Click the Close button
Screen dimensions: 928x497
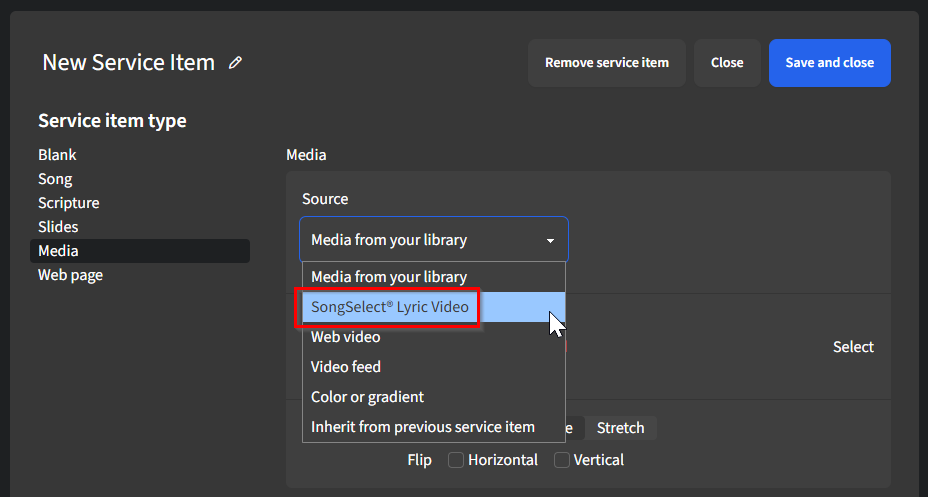pyautogui.click(x=727, y=63)
